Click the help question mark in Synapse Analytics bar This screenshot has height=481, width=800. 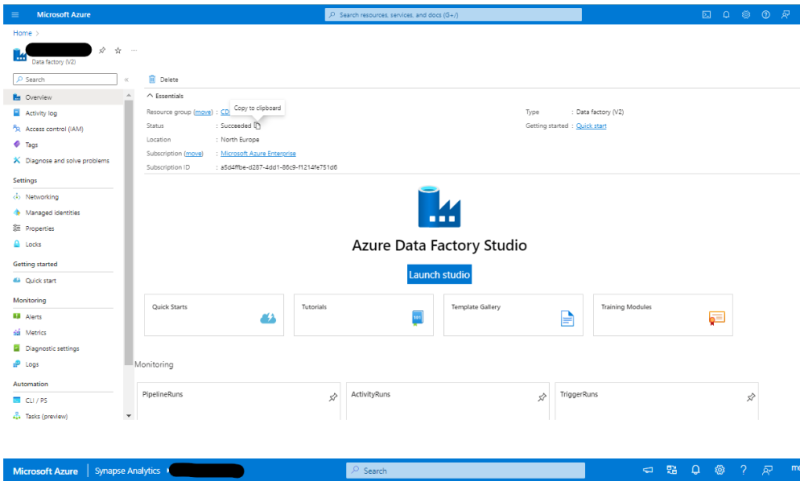[743, 470]
